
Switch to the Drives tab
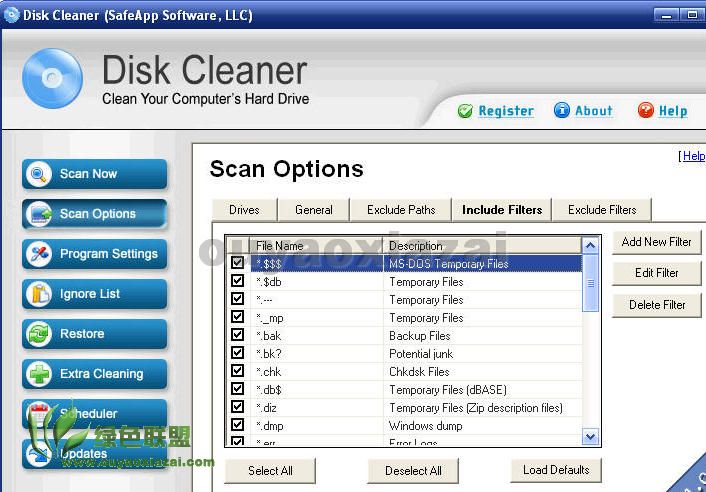(x=244, y=210)
